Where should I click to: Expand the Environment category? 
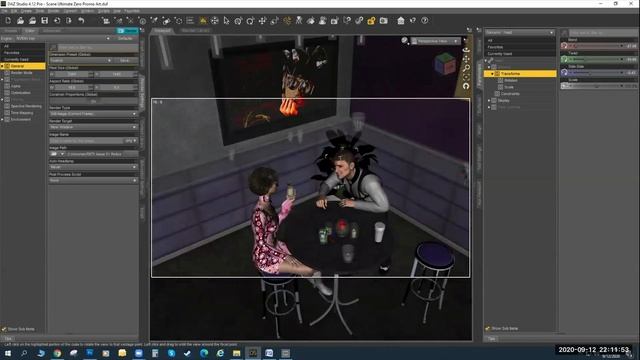2,120
